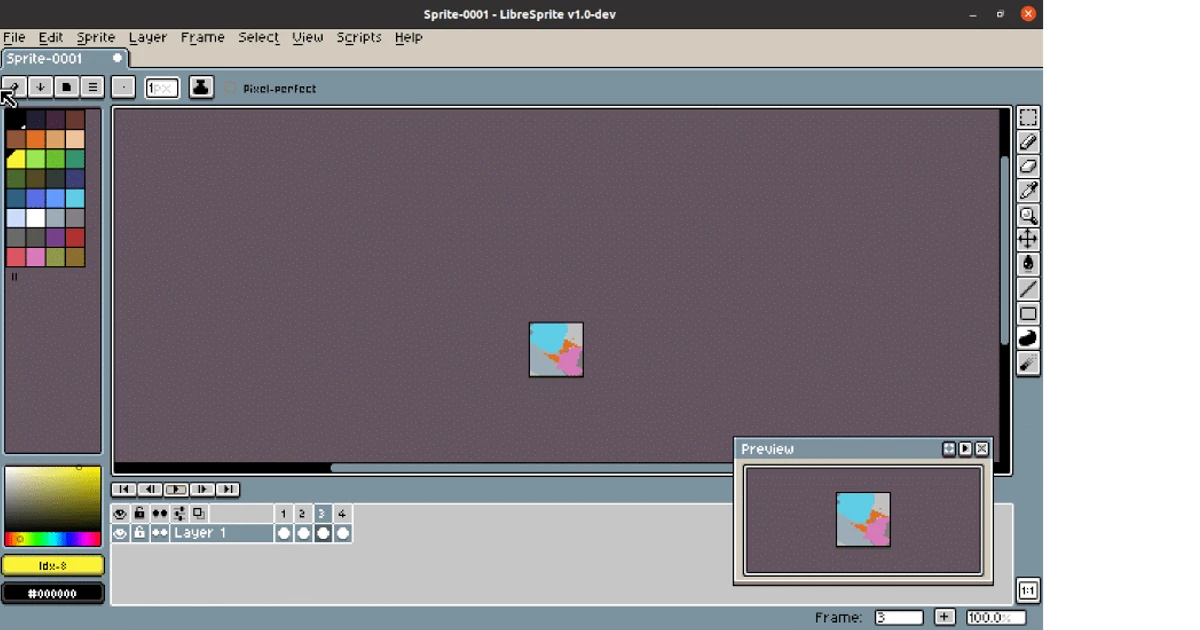Pick the white swatch in the palette
The image size is (1200, 630).
pos(36,218)
